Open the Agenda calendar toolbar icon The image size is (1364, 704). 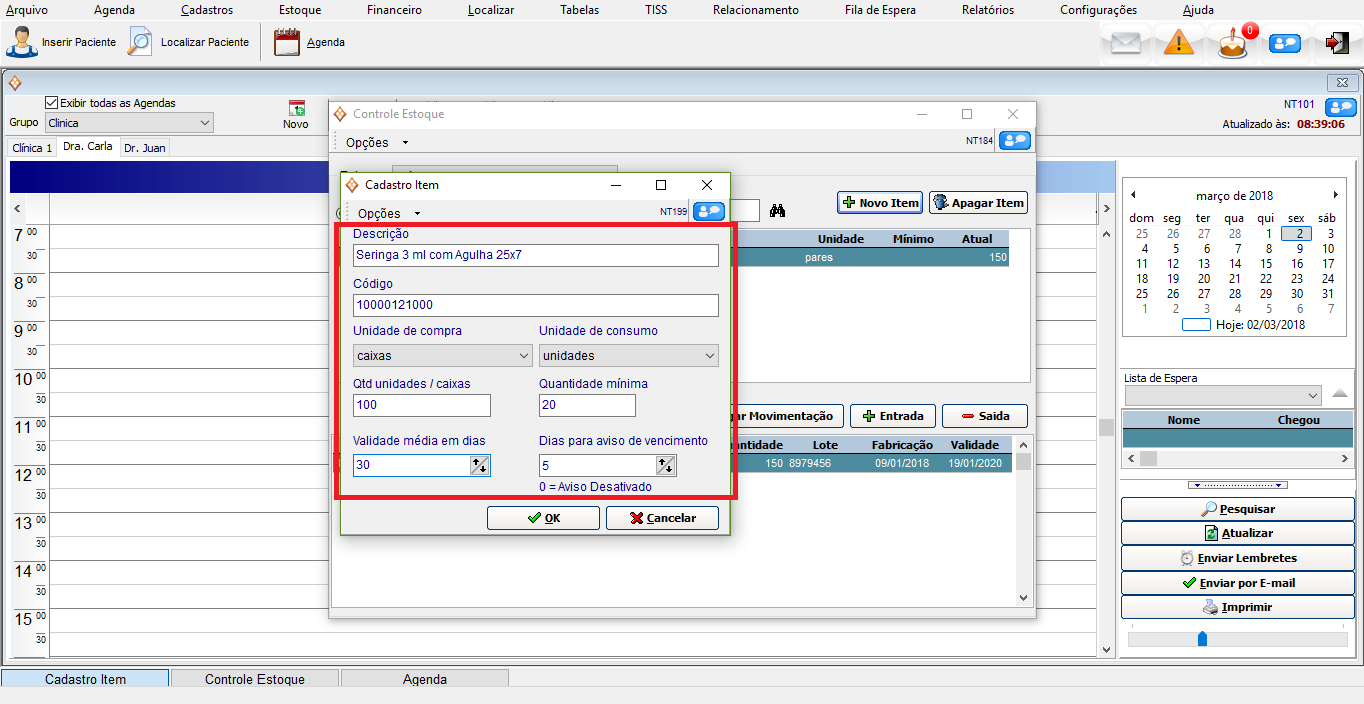[x=287, y=43]
